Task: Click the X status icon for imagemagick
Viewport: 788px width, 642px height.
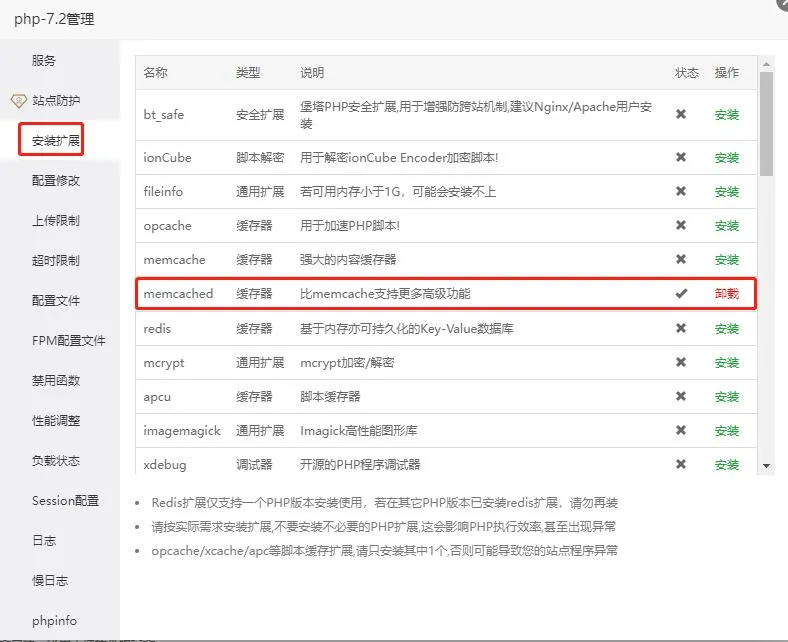Action: [681, 430]
